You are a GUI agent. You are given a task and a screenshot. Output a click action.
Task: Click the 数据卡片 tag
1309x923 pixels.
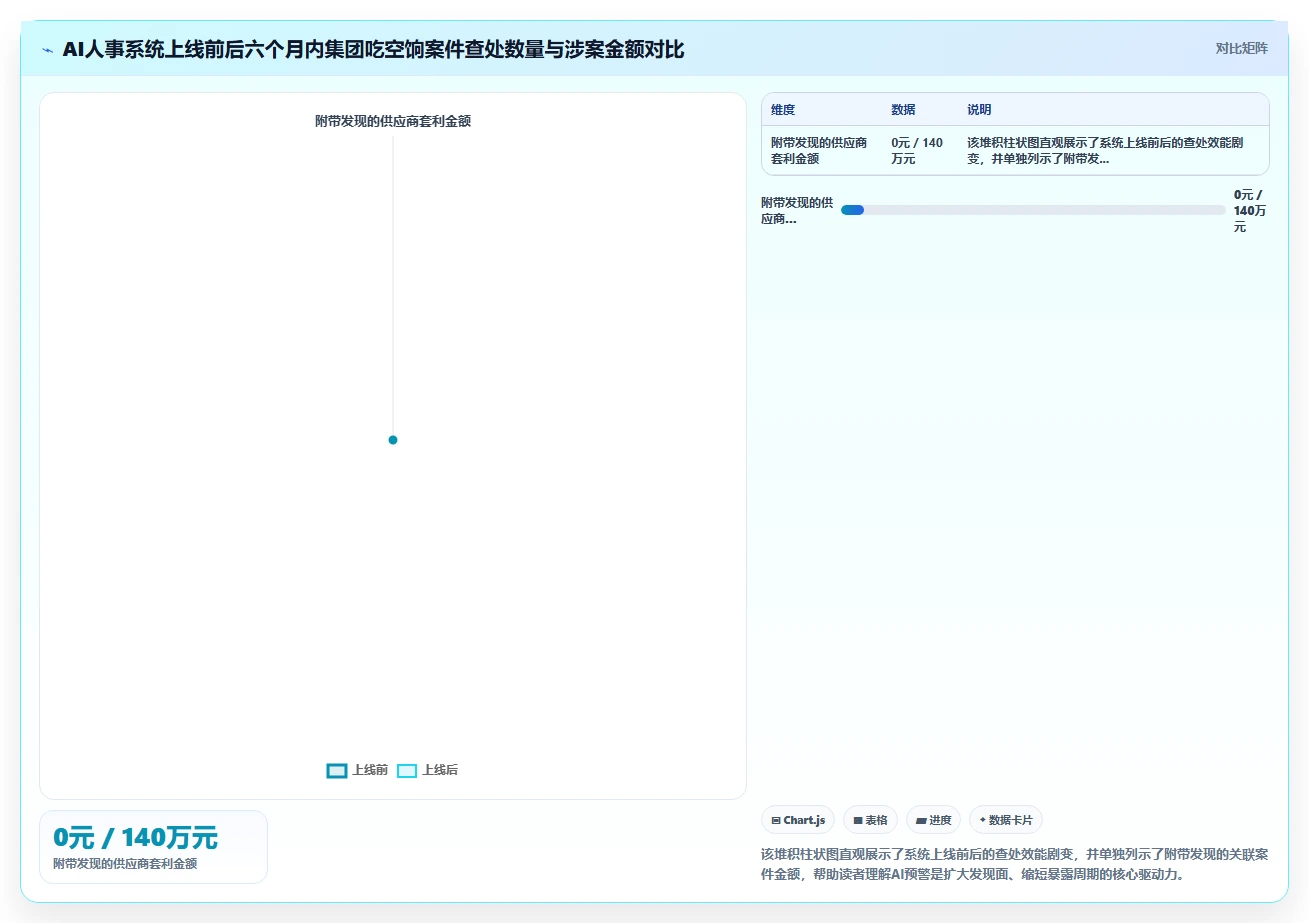pos(1005,820)
